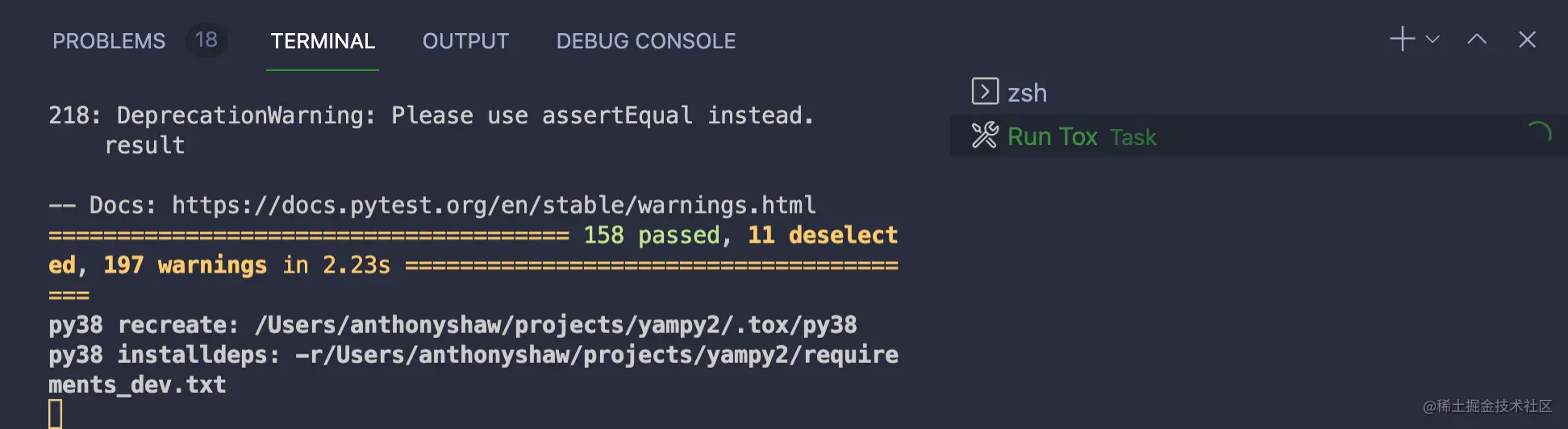The height and width of the screenshot is (429, 1568).
Task: Click the terminal cursor block
Action: 56,414
